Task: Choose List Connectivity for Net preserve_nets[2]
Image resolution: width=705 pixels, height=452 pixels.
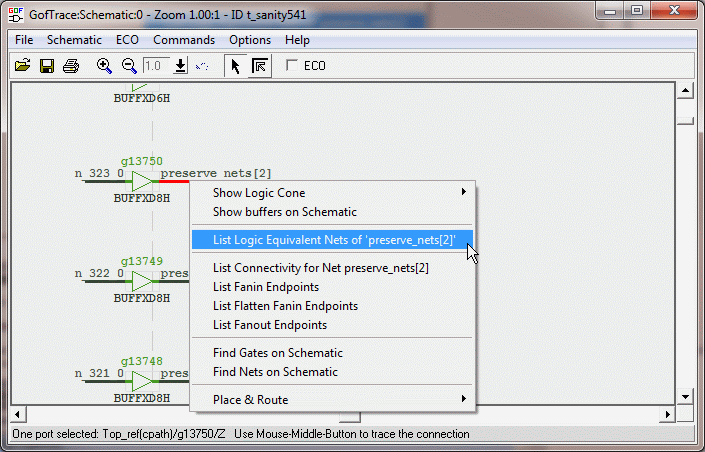Action: 332,268
